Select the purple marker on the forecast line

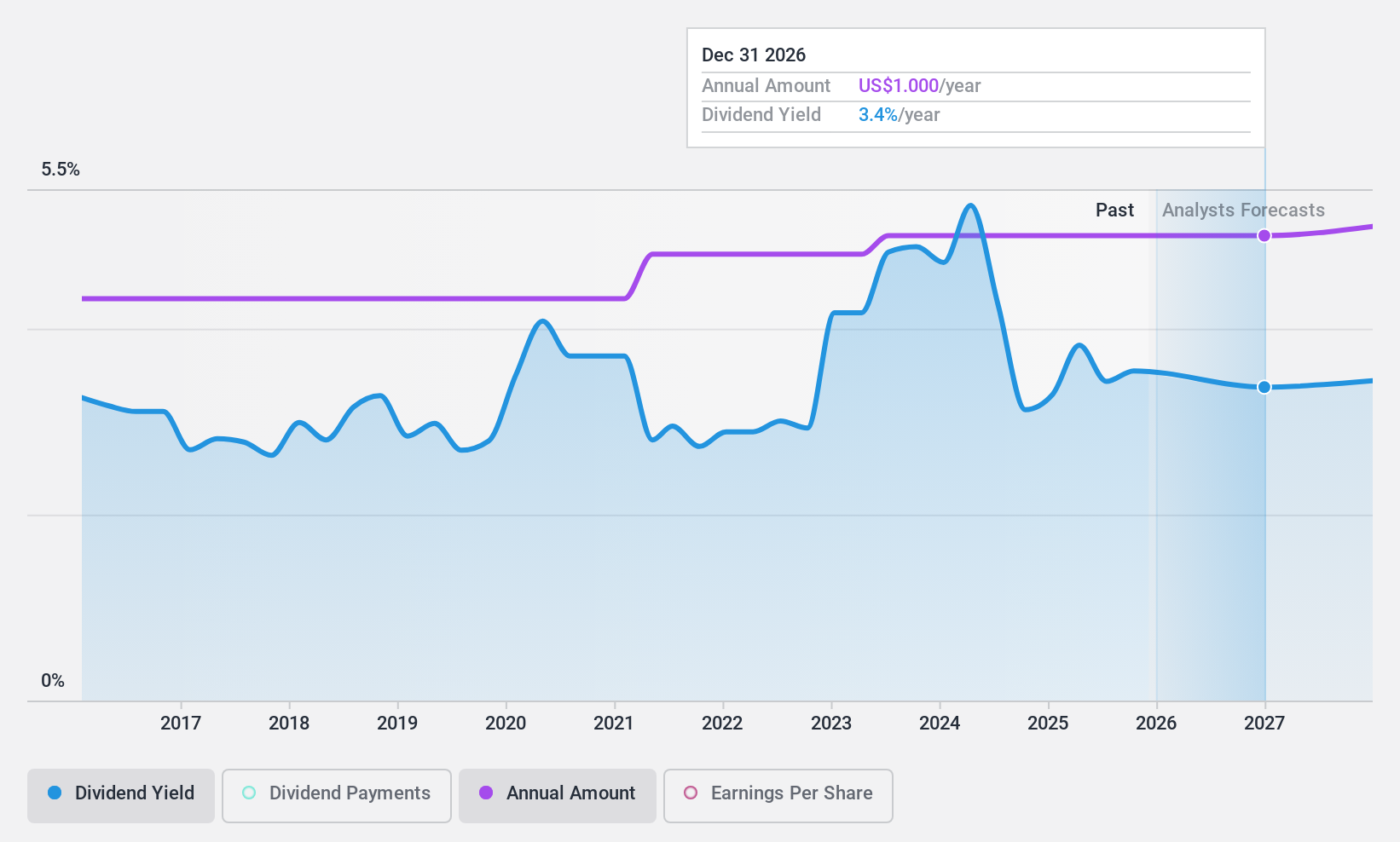[1264, 234]
